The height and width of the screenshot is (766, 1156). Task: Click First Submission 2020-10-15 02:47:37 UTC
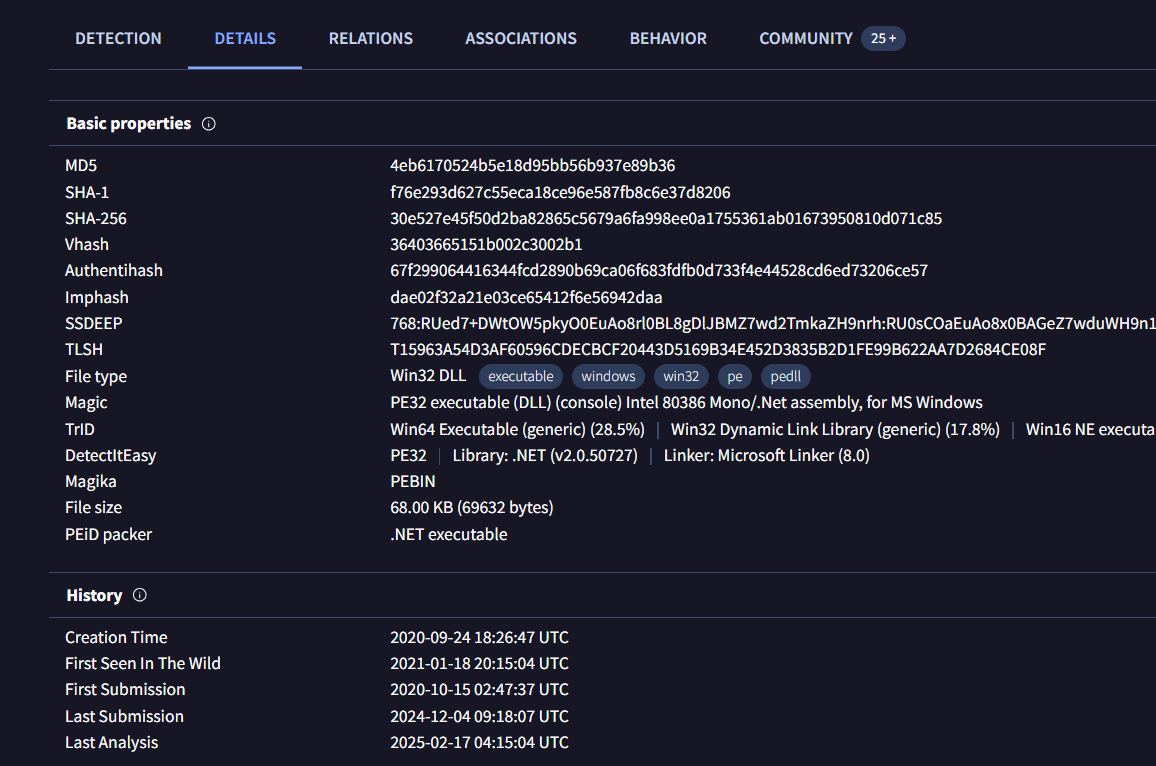479,690
